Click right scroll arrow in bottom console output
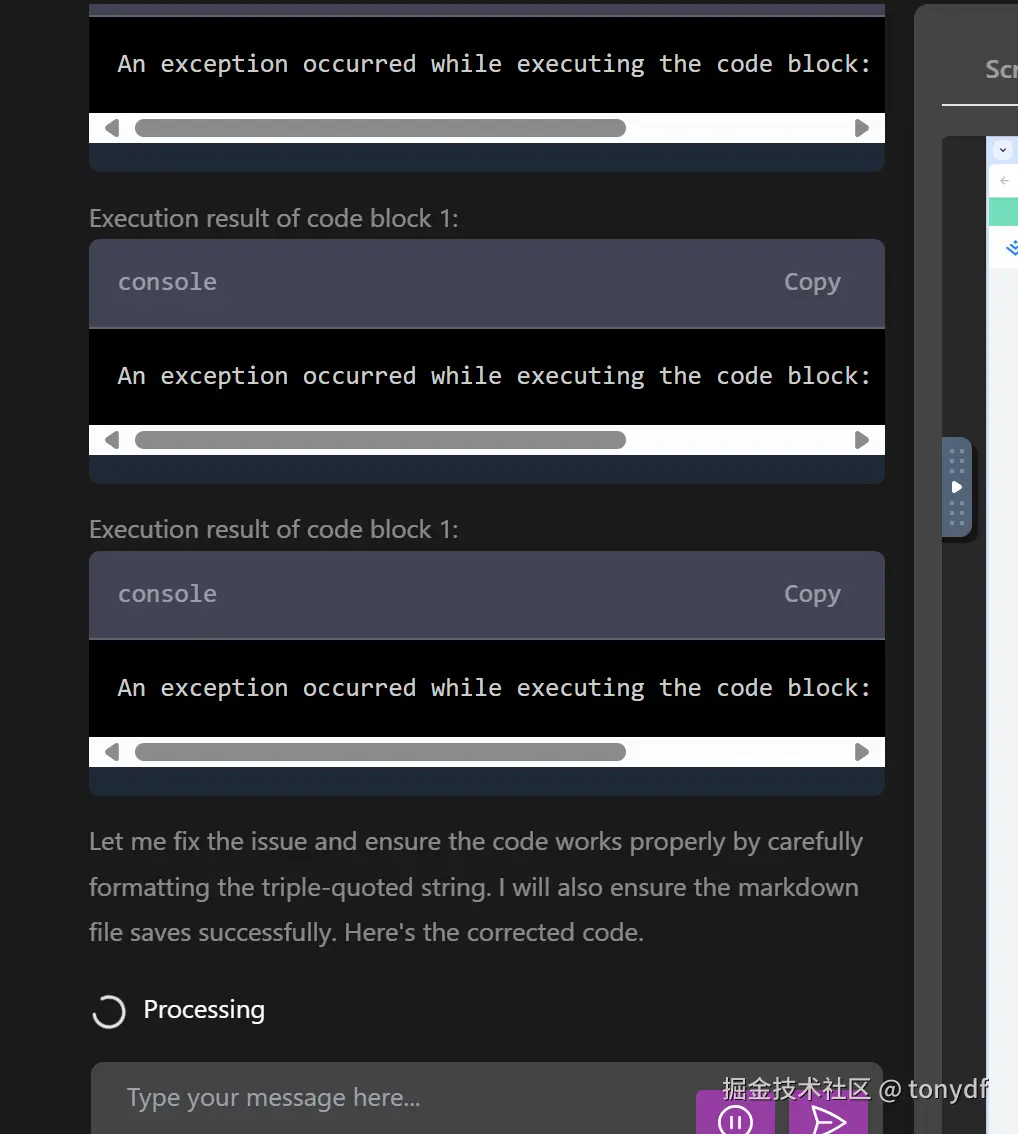This screenshot has height=1134, width=1018. [x=862, y=752]
